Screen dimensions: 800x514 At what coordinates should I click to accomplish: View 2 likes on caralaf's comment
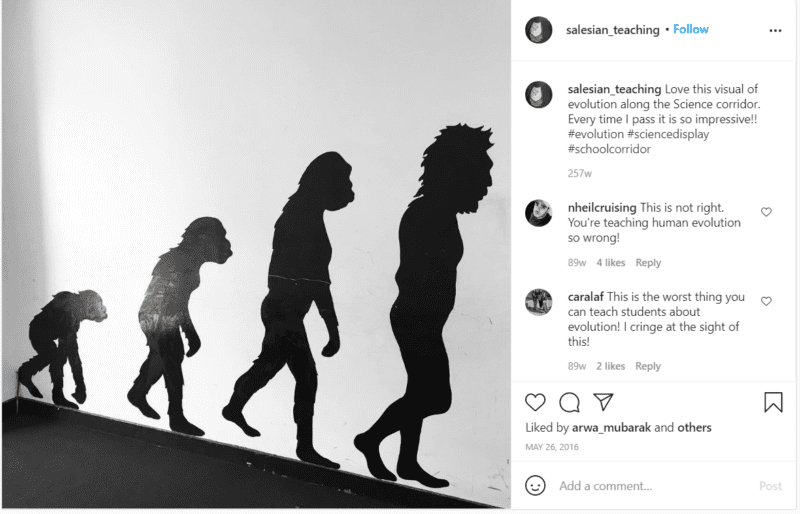pos(611,366)
